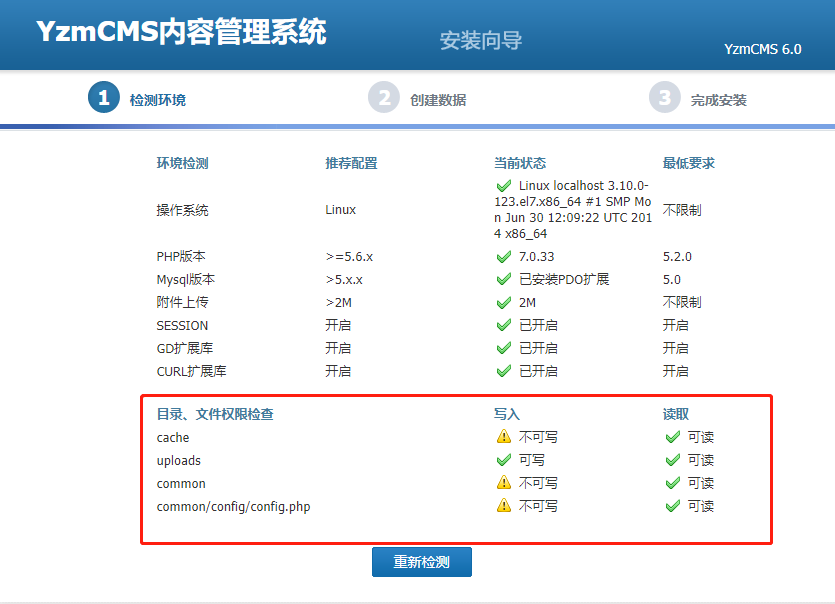Click green checkmark in common read column
Image resolution: width=835 pixels, height=604 pixels.
point(673,483)
